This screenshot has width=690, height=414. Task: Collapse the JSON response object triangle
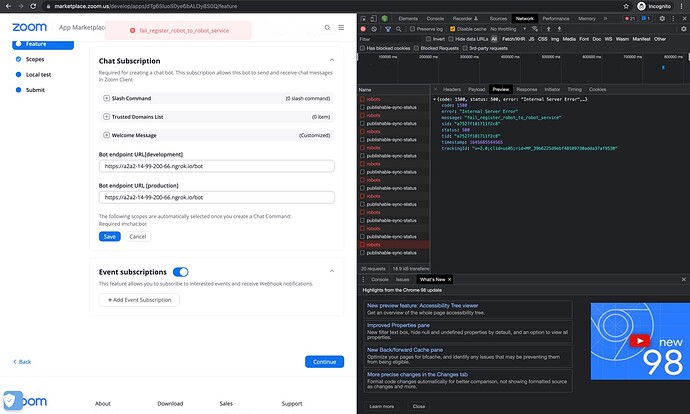coord(435,99)
